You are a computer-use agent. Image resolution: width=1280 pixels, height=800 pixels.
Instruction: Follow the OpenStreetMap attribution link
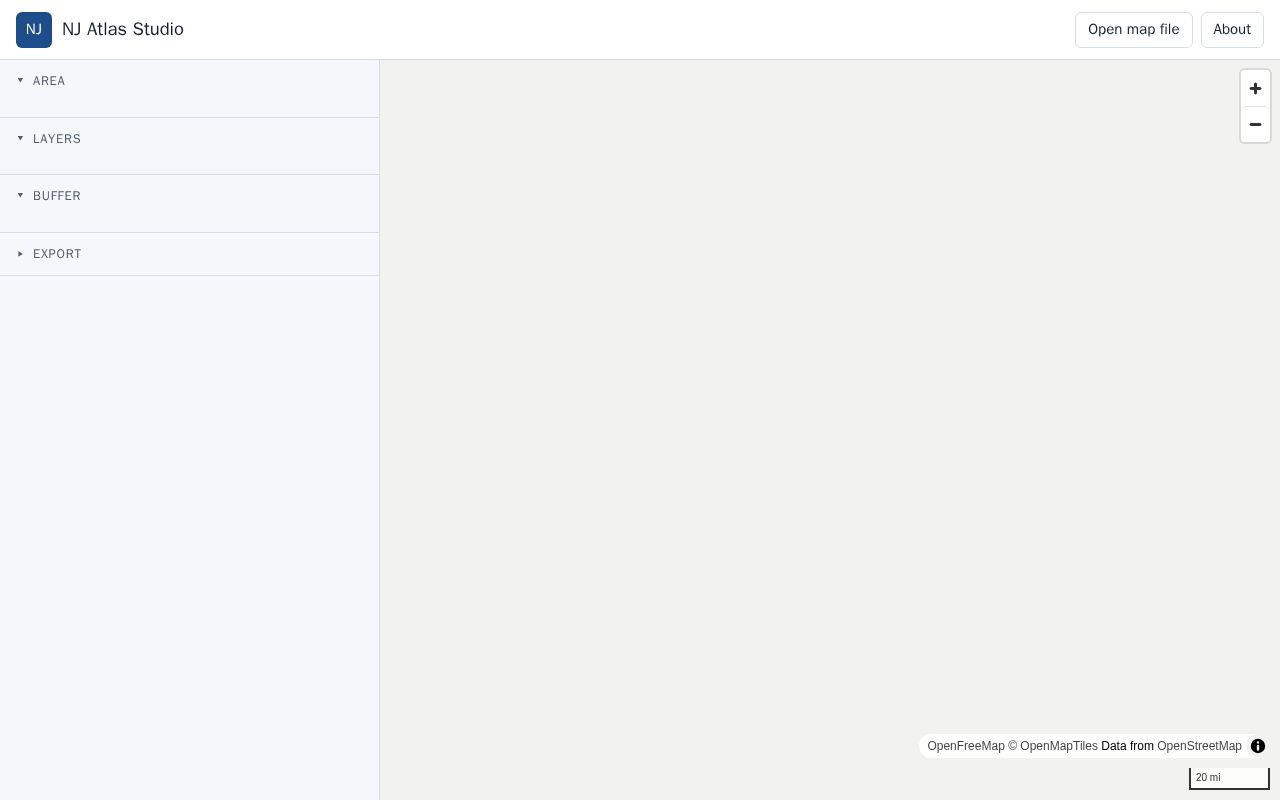pyautogui.click(x=1199, y=746)
